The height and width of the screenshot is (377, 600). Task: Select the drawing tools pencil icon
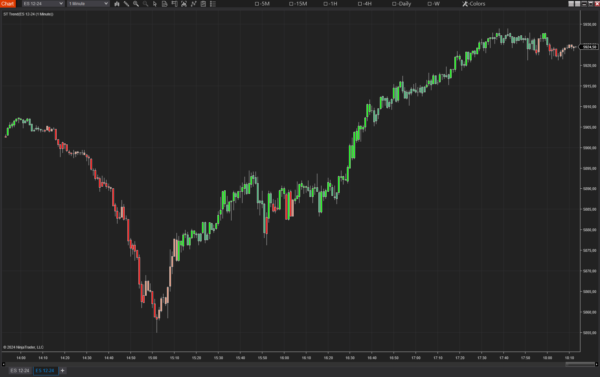coord(126,4)
